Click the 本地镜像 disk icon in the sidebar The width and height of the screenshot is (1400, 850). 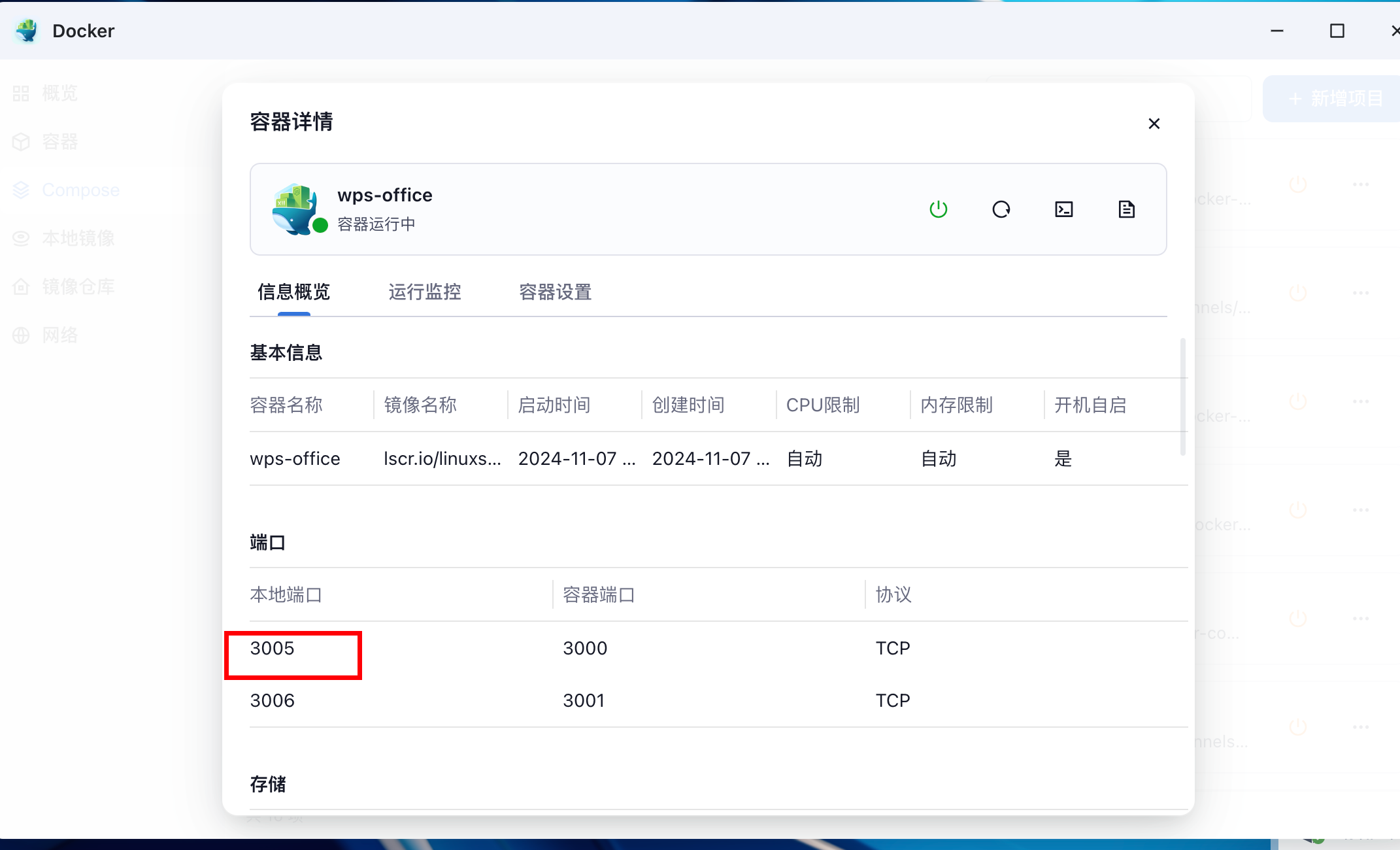tap(21, 238)
